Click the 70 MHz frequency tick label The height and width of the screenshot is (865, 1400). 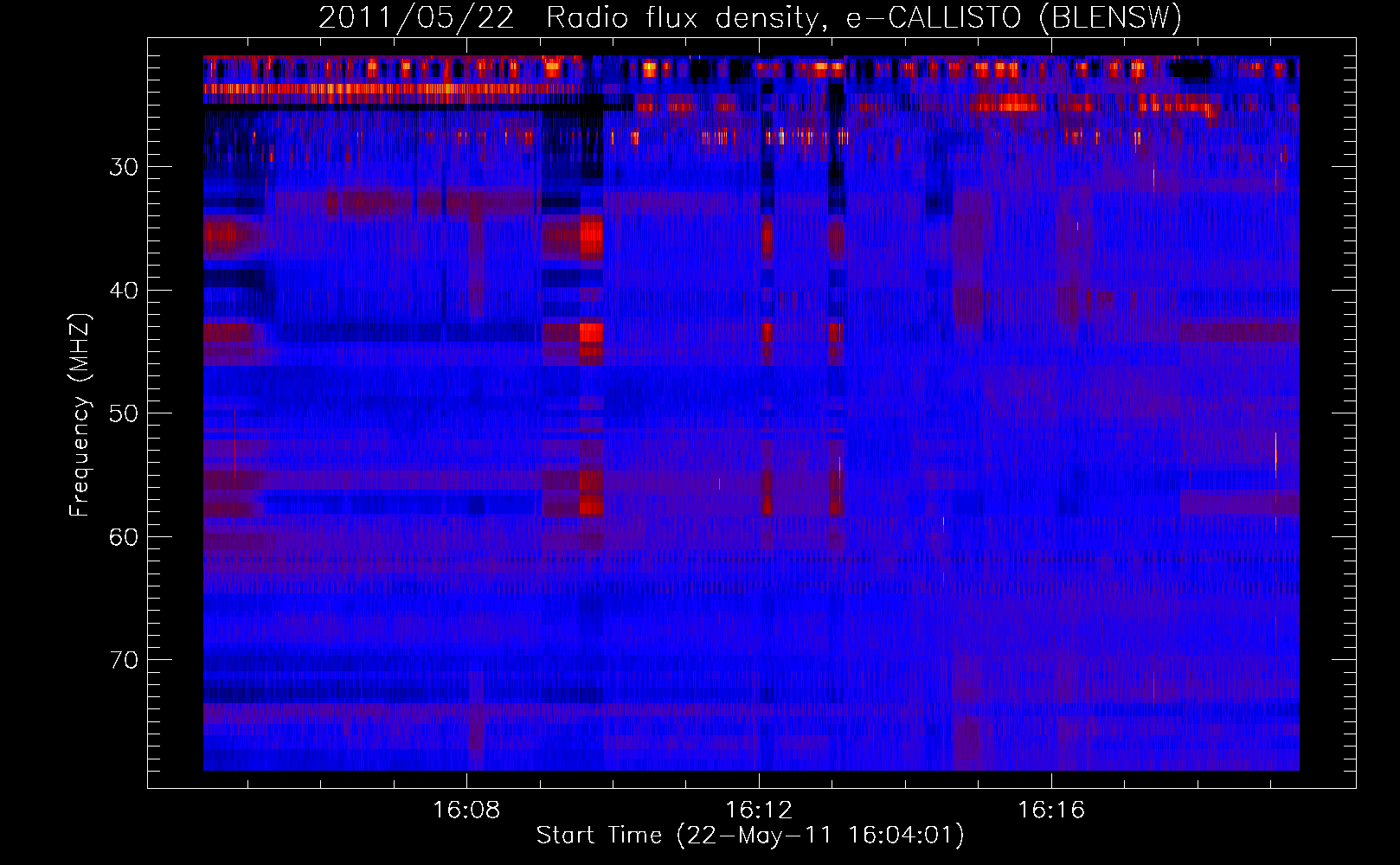click(124, 660)
